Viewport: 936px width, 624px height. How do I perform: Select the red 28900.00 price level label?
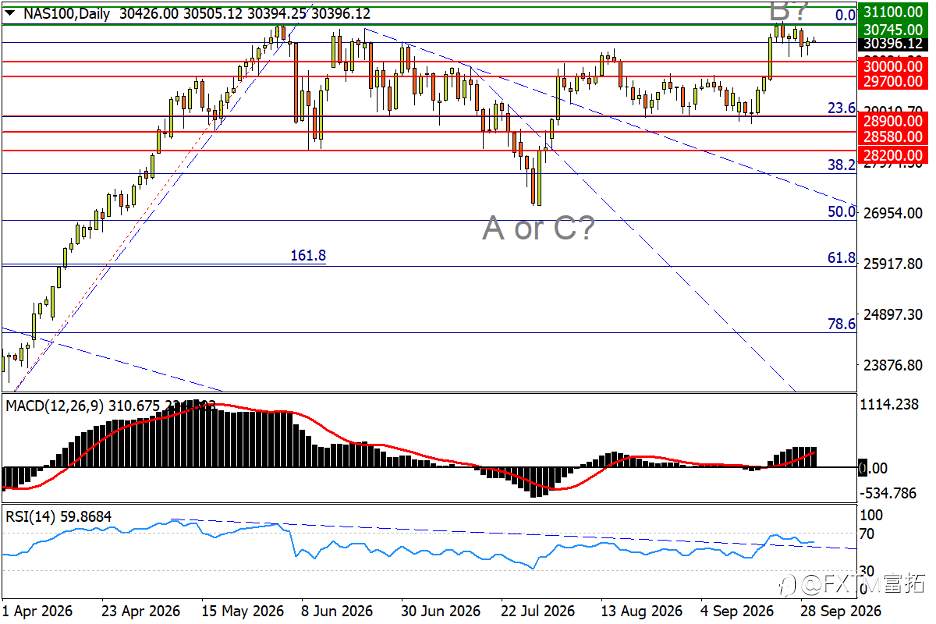pos(893,121)
